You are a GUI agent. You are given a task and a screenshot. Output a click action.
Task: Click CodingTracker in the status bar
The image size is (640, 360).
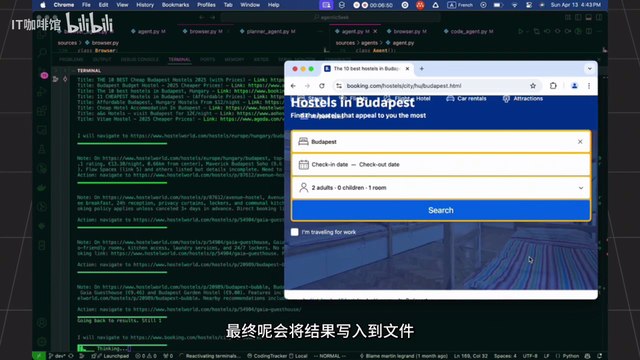266,356
